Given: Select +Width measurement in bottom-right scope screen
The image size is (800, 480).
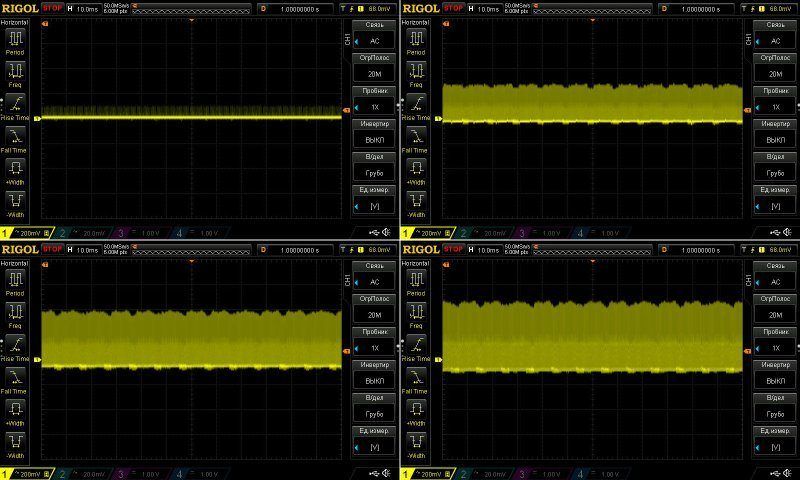Looking at the screenshot, I should 417,411.
